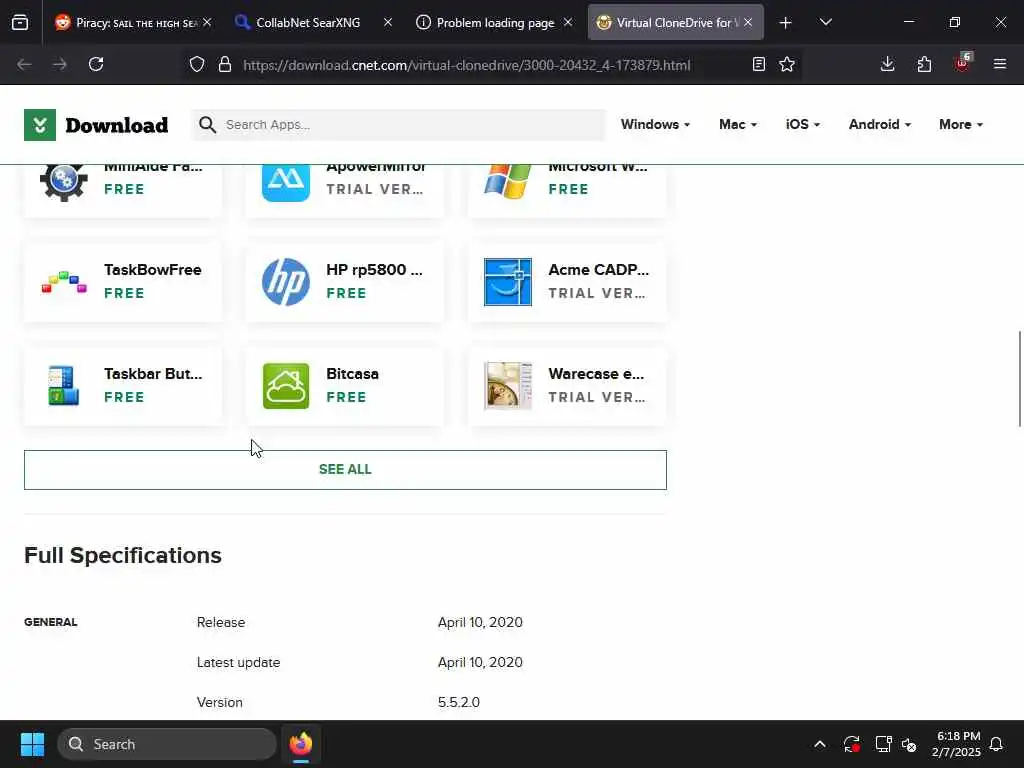
Task: Open the Bitcasa cloud icon
Action: point(286,386)
